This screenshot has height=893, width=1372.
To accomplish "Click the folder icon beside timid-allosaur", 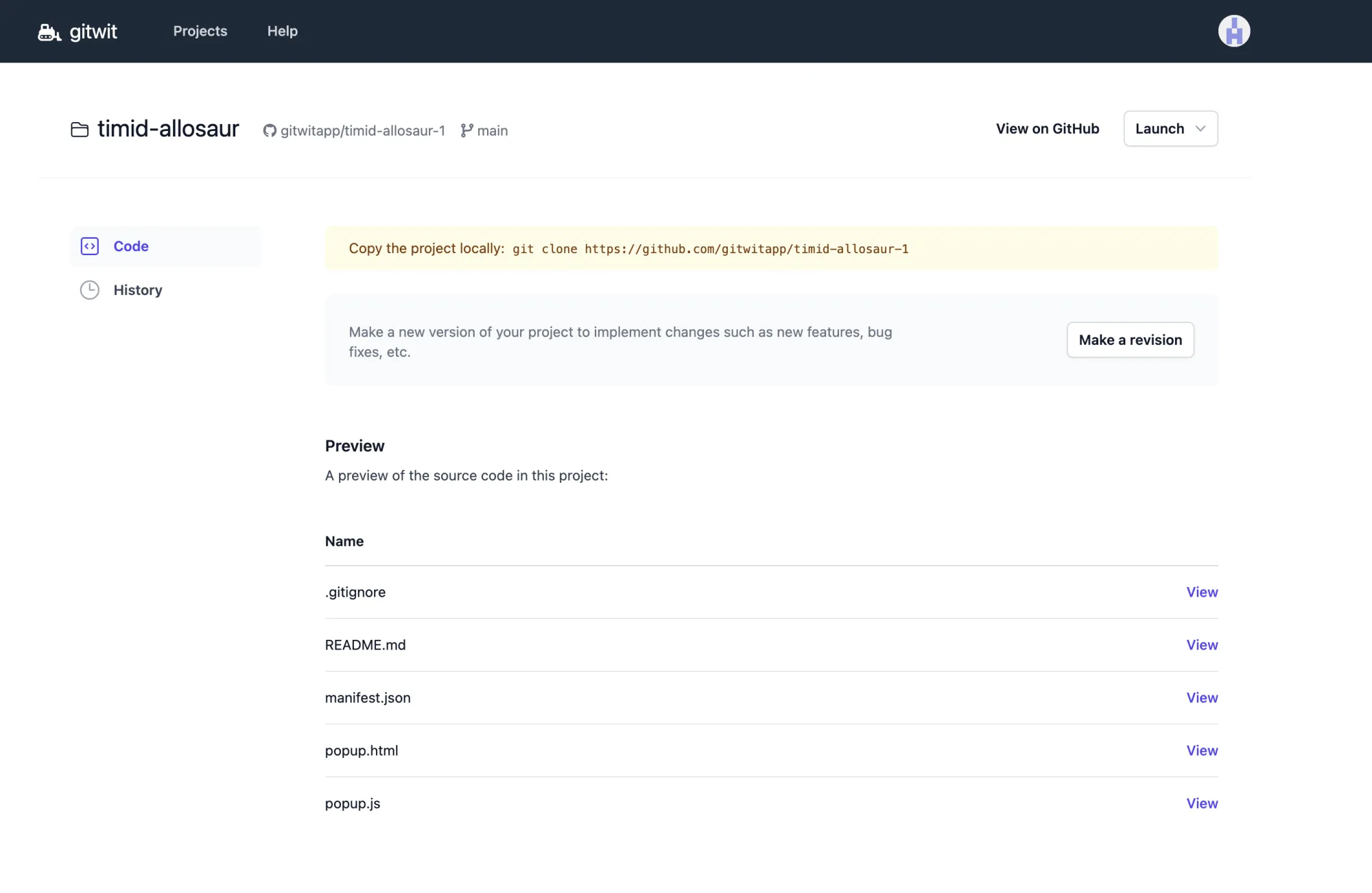I will coord(79,130).
